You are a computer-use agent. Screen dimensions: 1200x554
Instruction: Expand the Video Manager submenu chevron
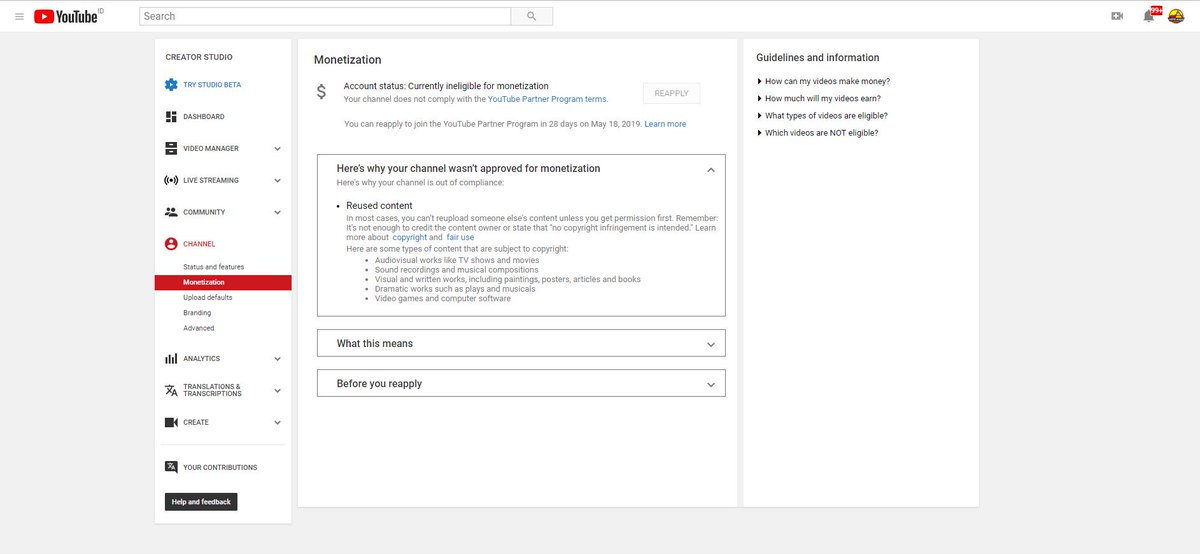pyautogui.click(x=277, y=149)
